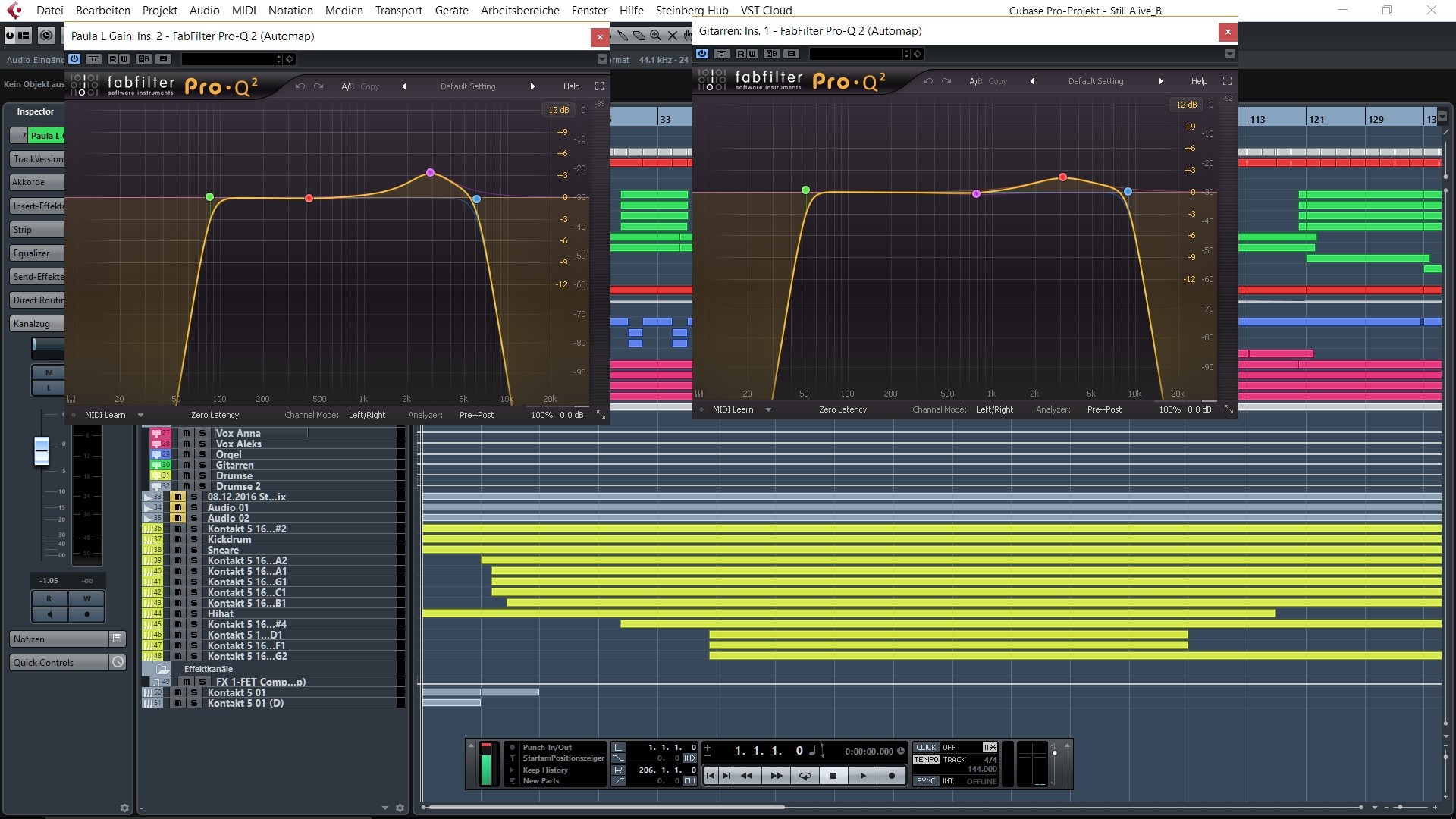This screenshot has height=819, width=1456.
Task: Click 0.0 dB output gain in Gitarren Pro-Q
Action: coord(1200,409)
